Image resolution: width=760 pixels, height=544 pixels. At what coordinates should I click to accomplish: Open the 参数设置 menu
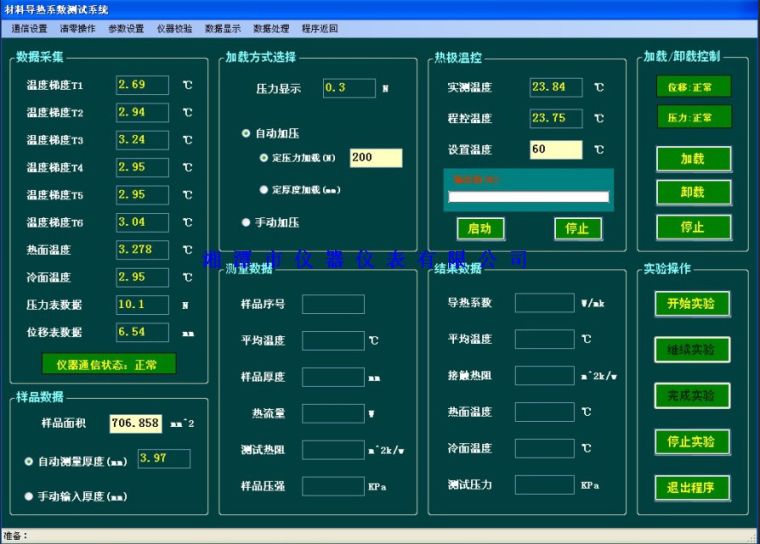(126, 29)
